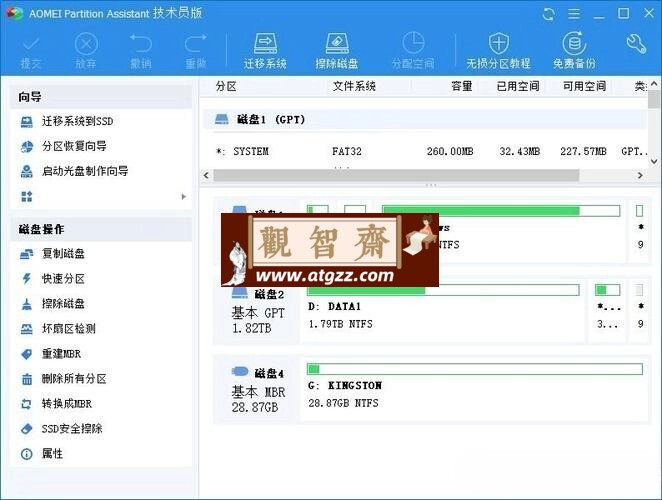Click the 32.43MB used space cell

[x=519, y=152]
